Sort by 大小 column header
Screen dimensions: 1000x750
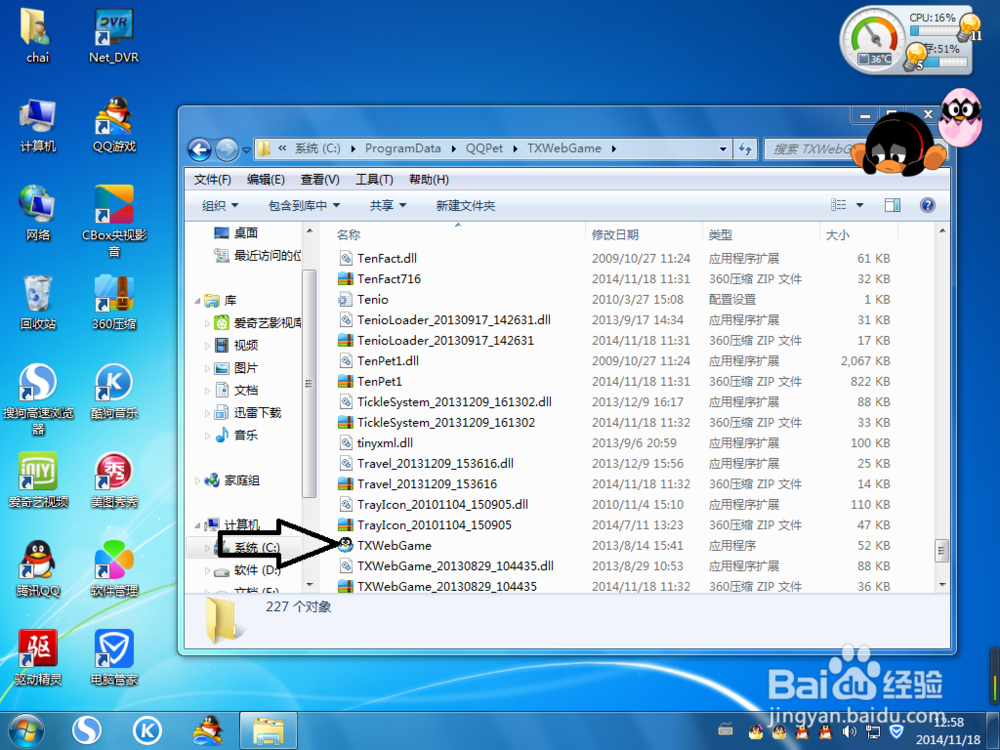(837, 235)
